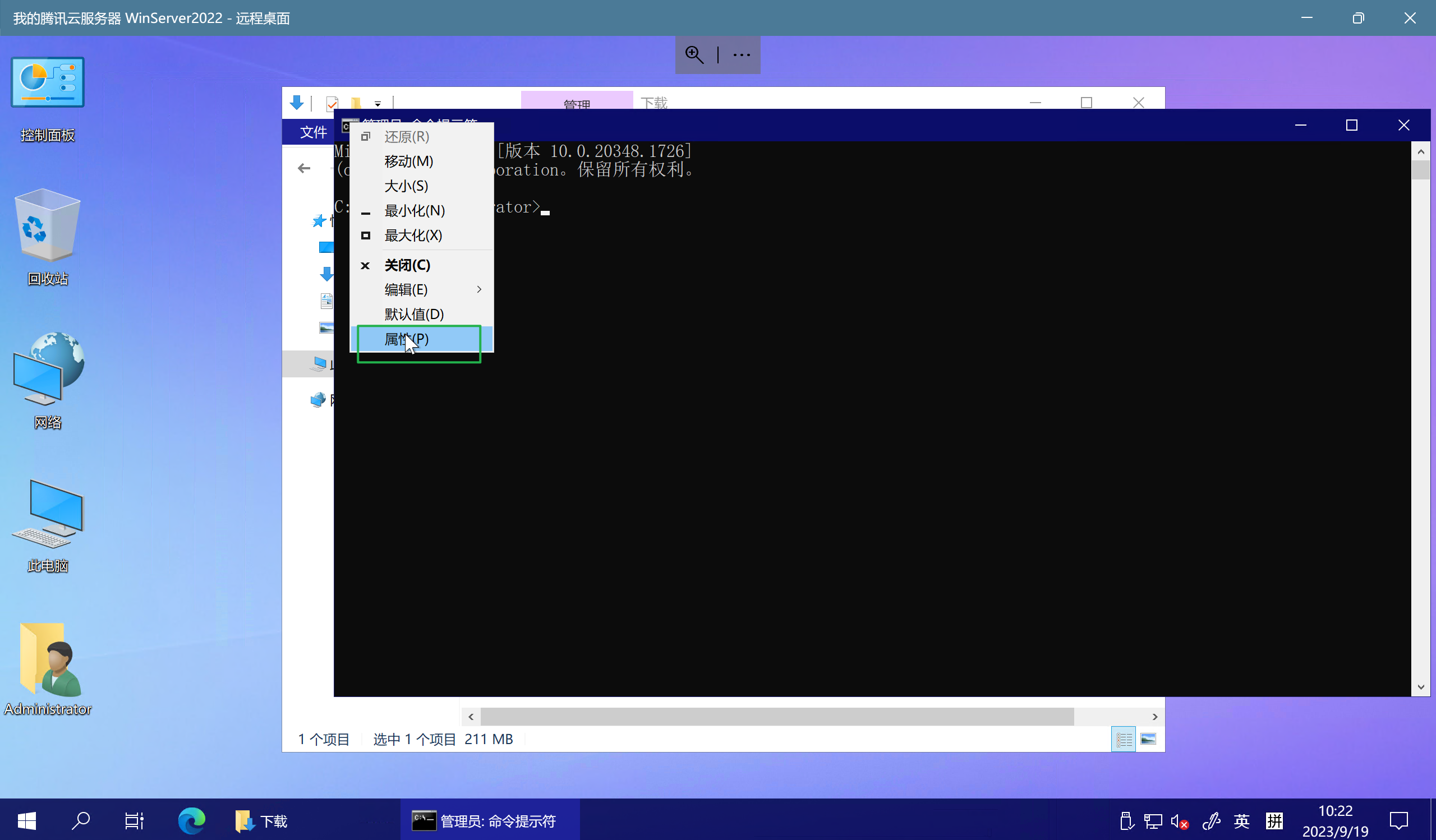
Task: Switch to details view in Explorer
Action: point(1124,739)
